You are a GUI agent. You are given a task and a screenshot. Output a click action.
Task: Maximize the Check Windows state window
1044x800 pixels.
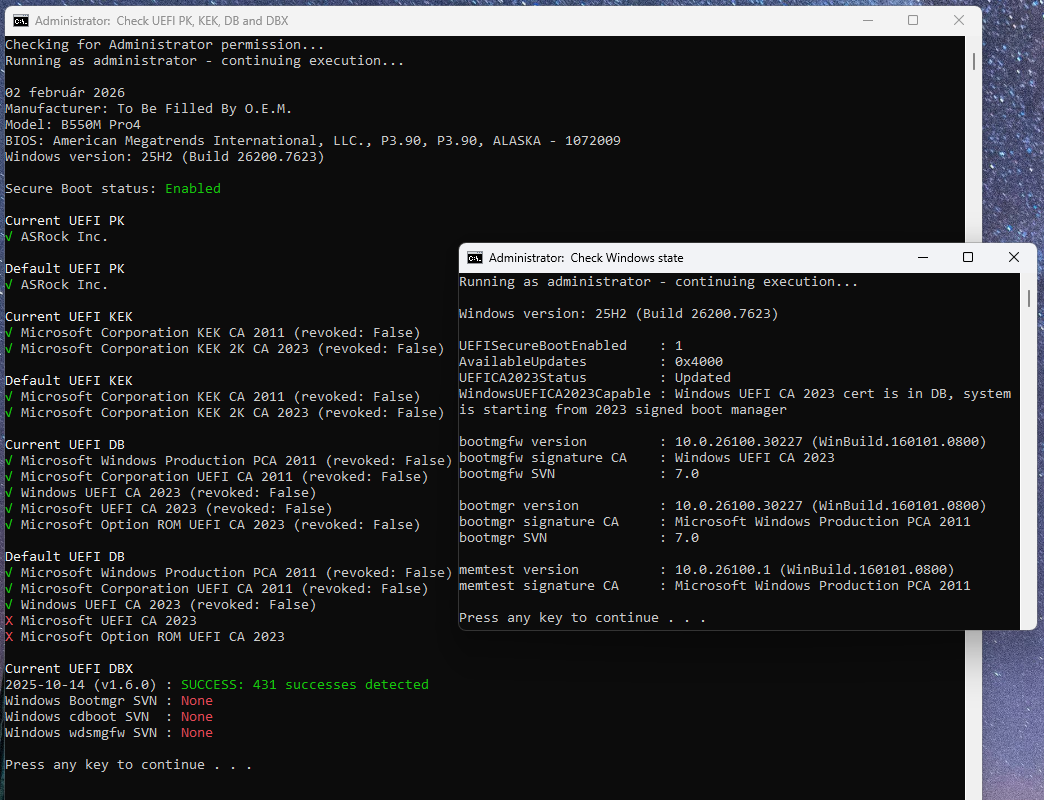pos(968,258)
